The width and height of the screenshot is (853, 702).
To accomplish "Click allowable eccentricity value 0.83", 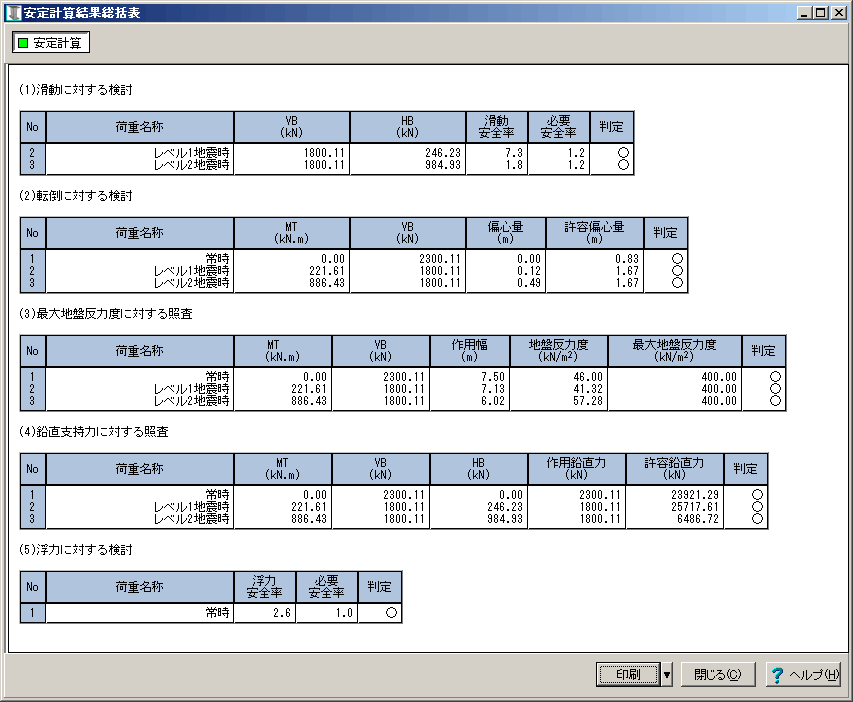I will pos(627,259).
